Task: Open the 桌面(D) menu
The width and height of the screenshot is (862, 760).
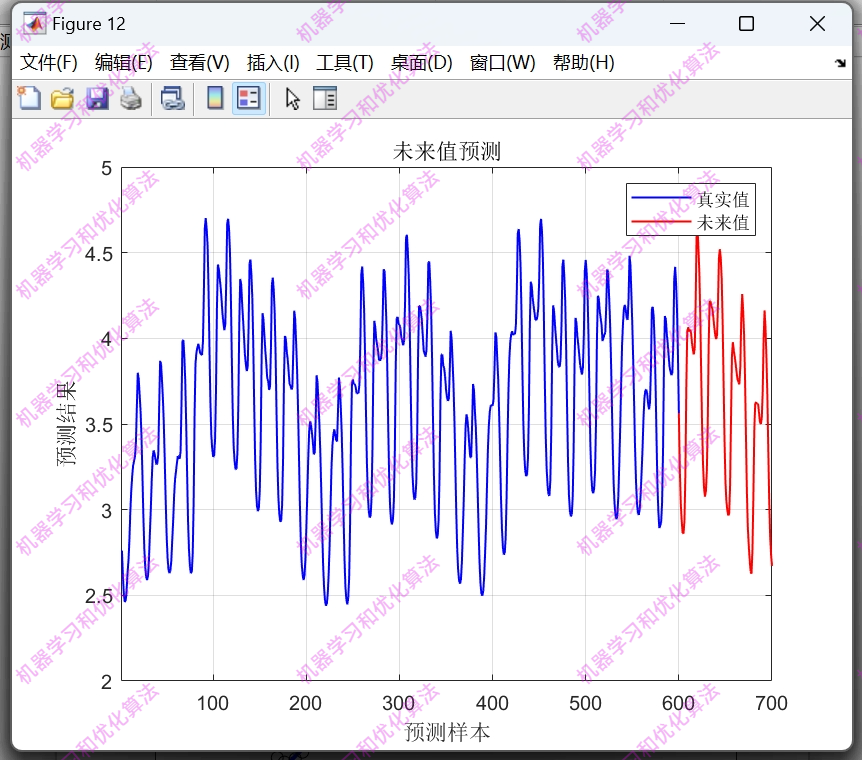Action: (x=422, y=63)
